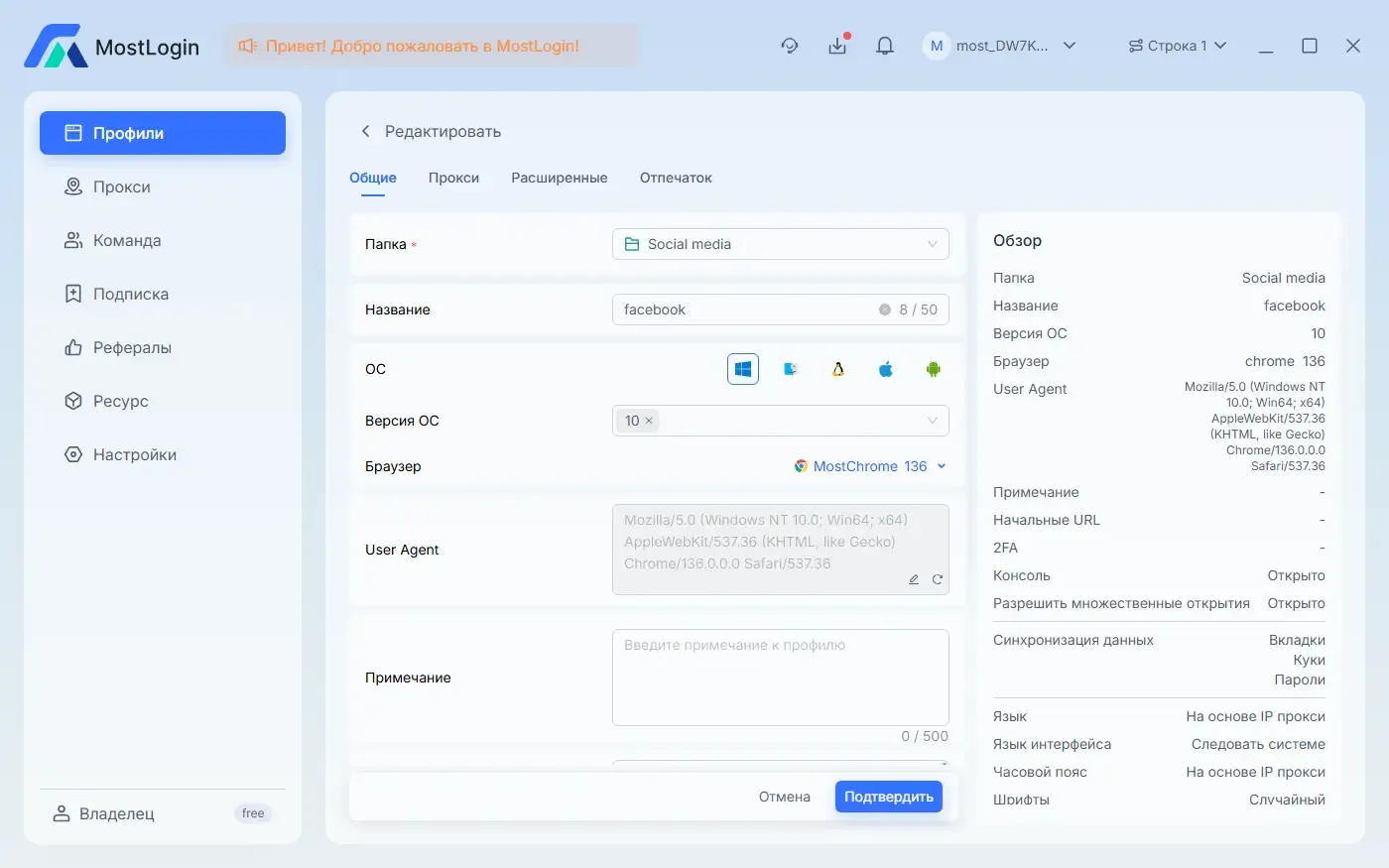Click the 'Язык интерфейса' overview label
This screenshot has width=1389, height=868.
tap(1052, 744)
